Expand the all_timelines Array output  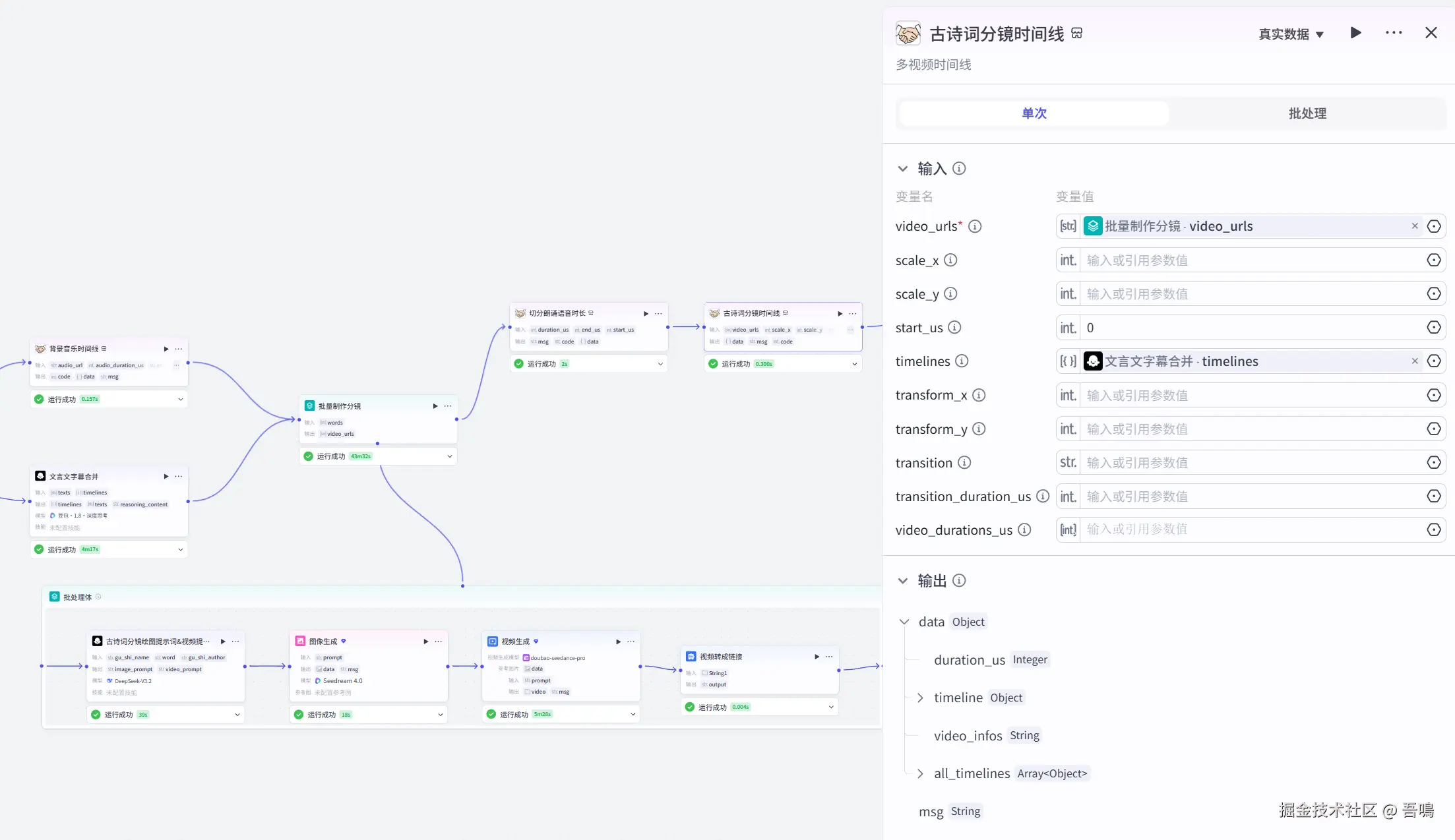[921, 773]
